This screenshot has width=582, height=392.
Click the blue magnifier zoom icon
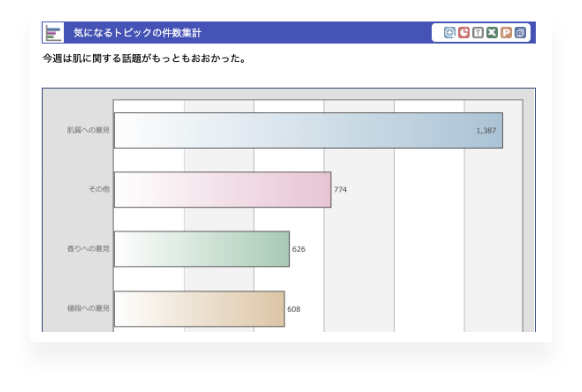449,33
